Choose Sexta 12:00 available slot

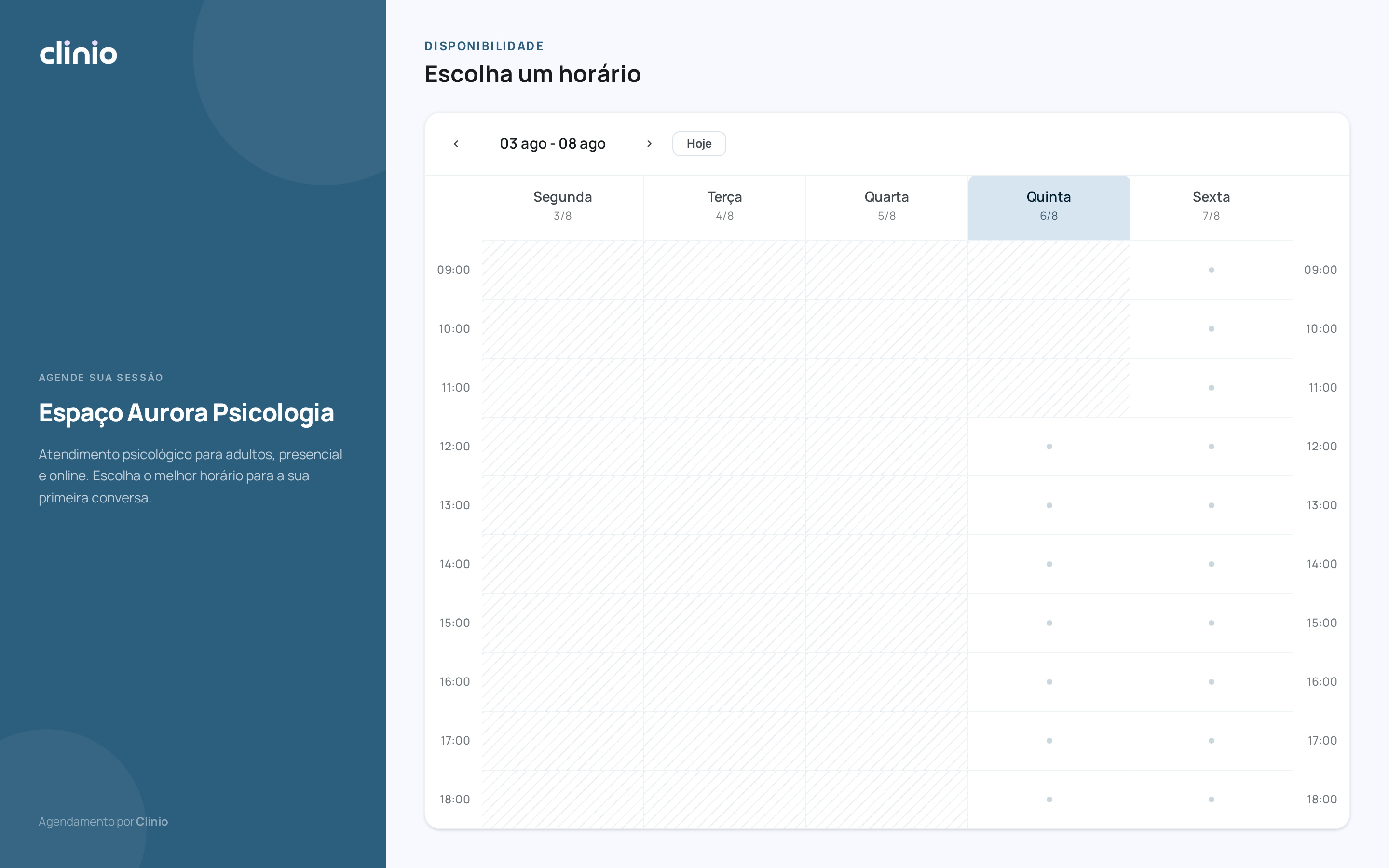tap(1211, 447)
